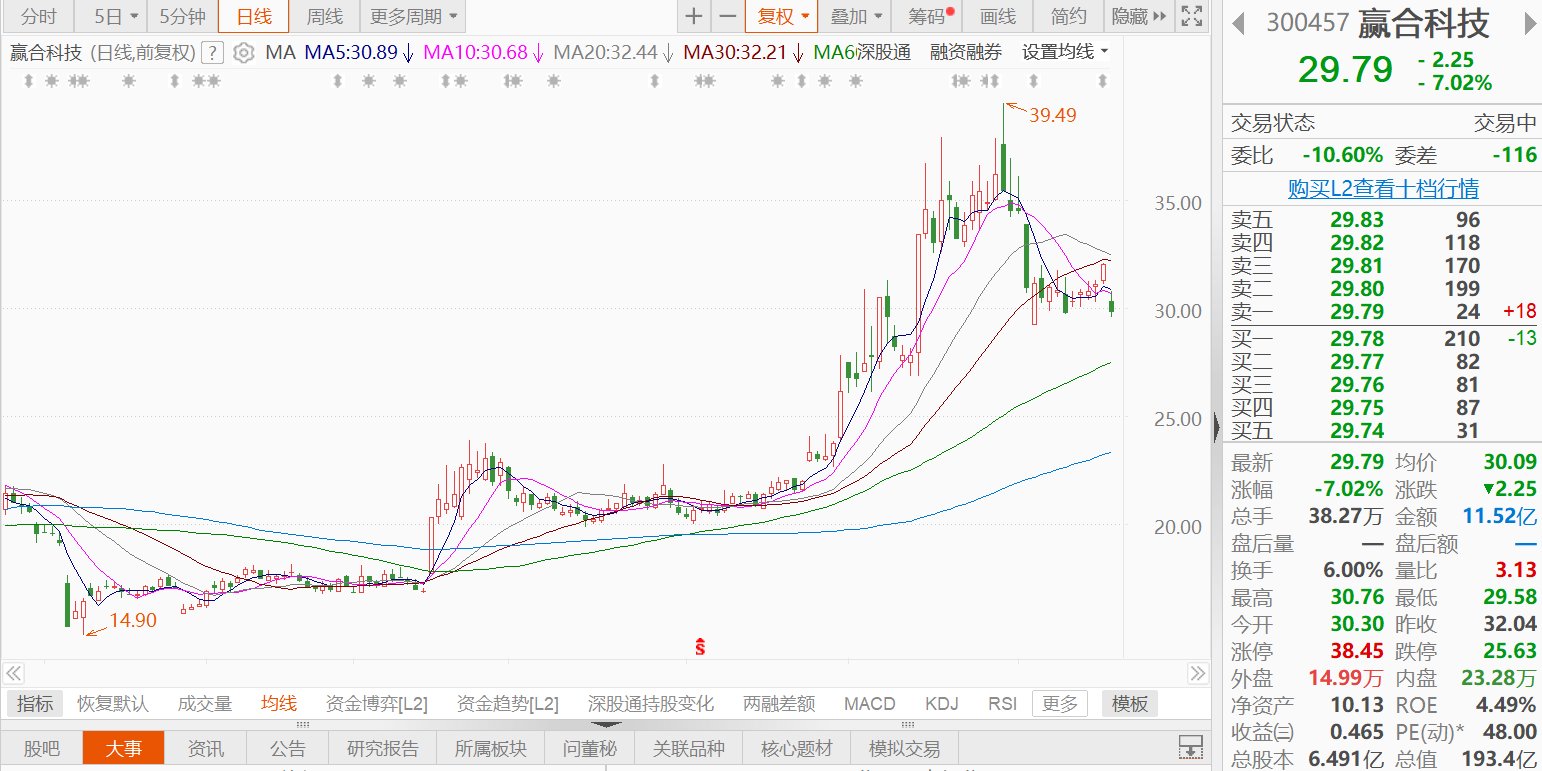1542x771 pixels.
Task: Enter fullscreen chart mode icon
Action: (1191, 16)
